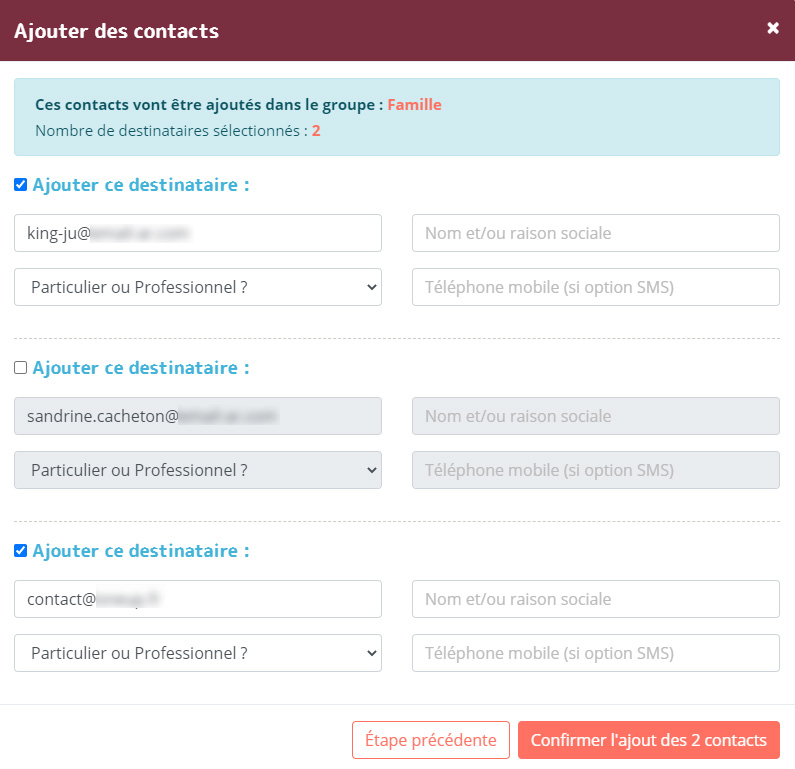The height and width of the screenshot is (769, 795).
Task: Click name field next to sandrine.cacheton email
Action: coord(596,416)
